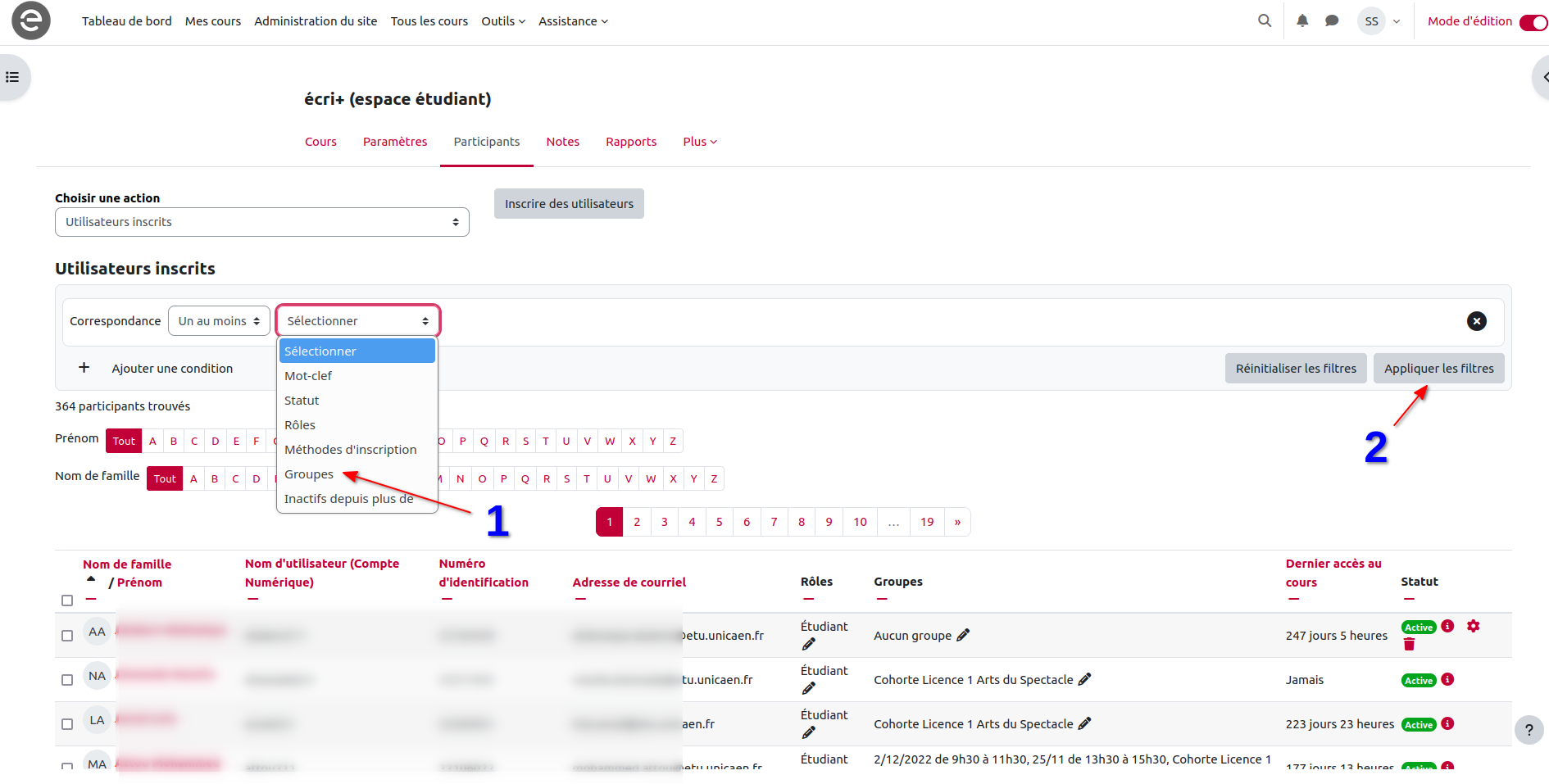Open the Outils menu
1549x784 pixels.
(502, 21)
